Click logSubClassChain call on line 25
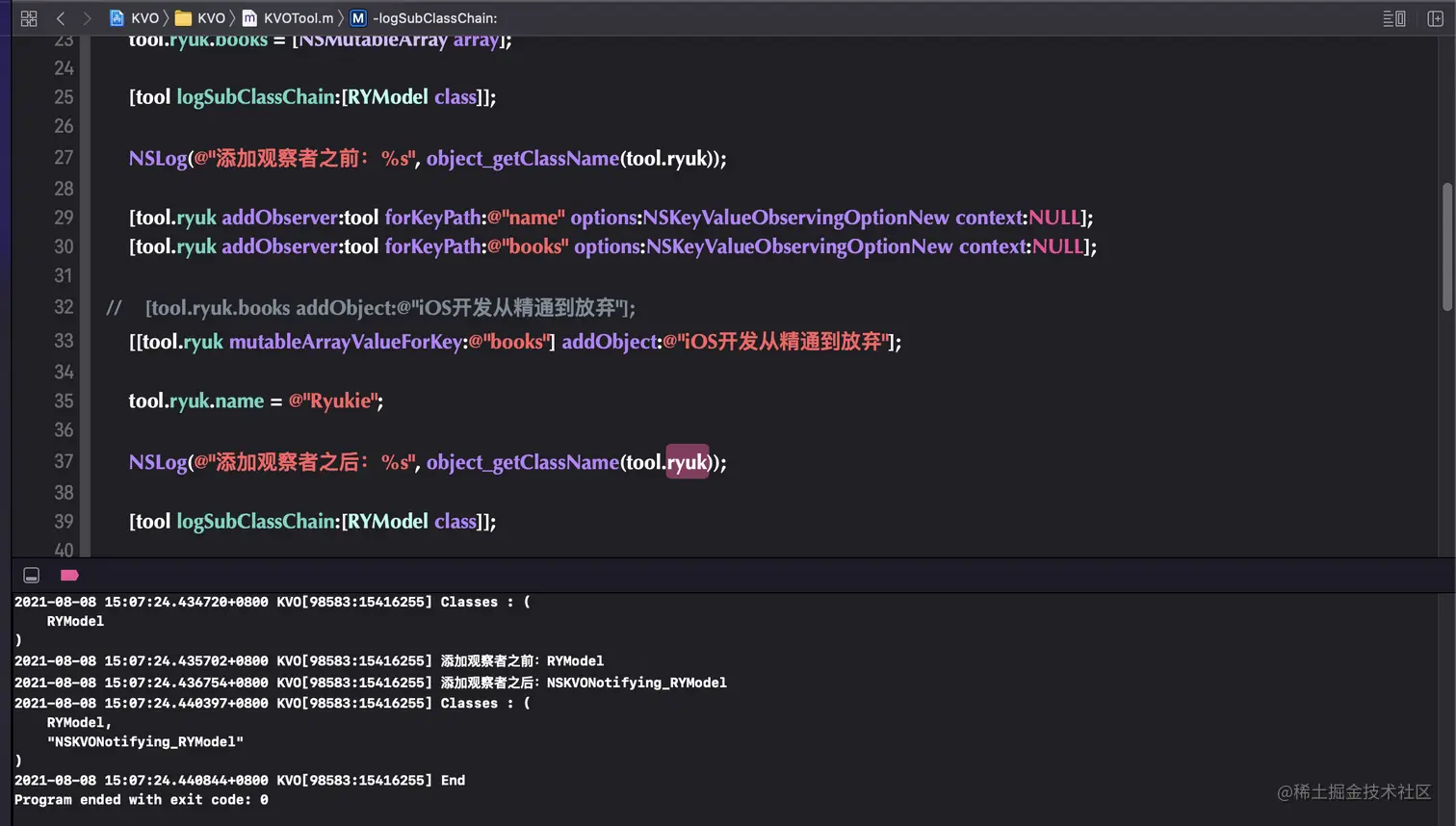The image size is (1456, 826). 255,97
